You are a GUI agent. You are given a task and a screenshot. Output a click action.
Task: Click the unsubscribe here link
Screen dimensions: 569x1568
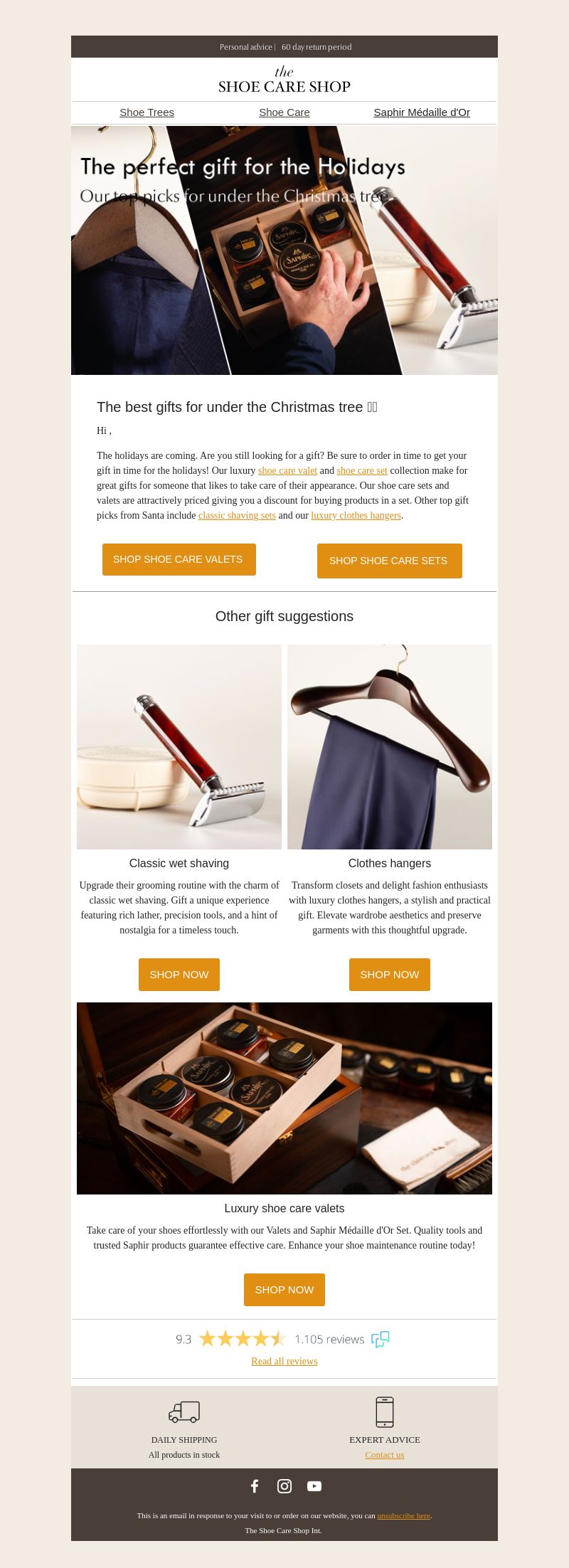pos(403,1515)
